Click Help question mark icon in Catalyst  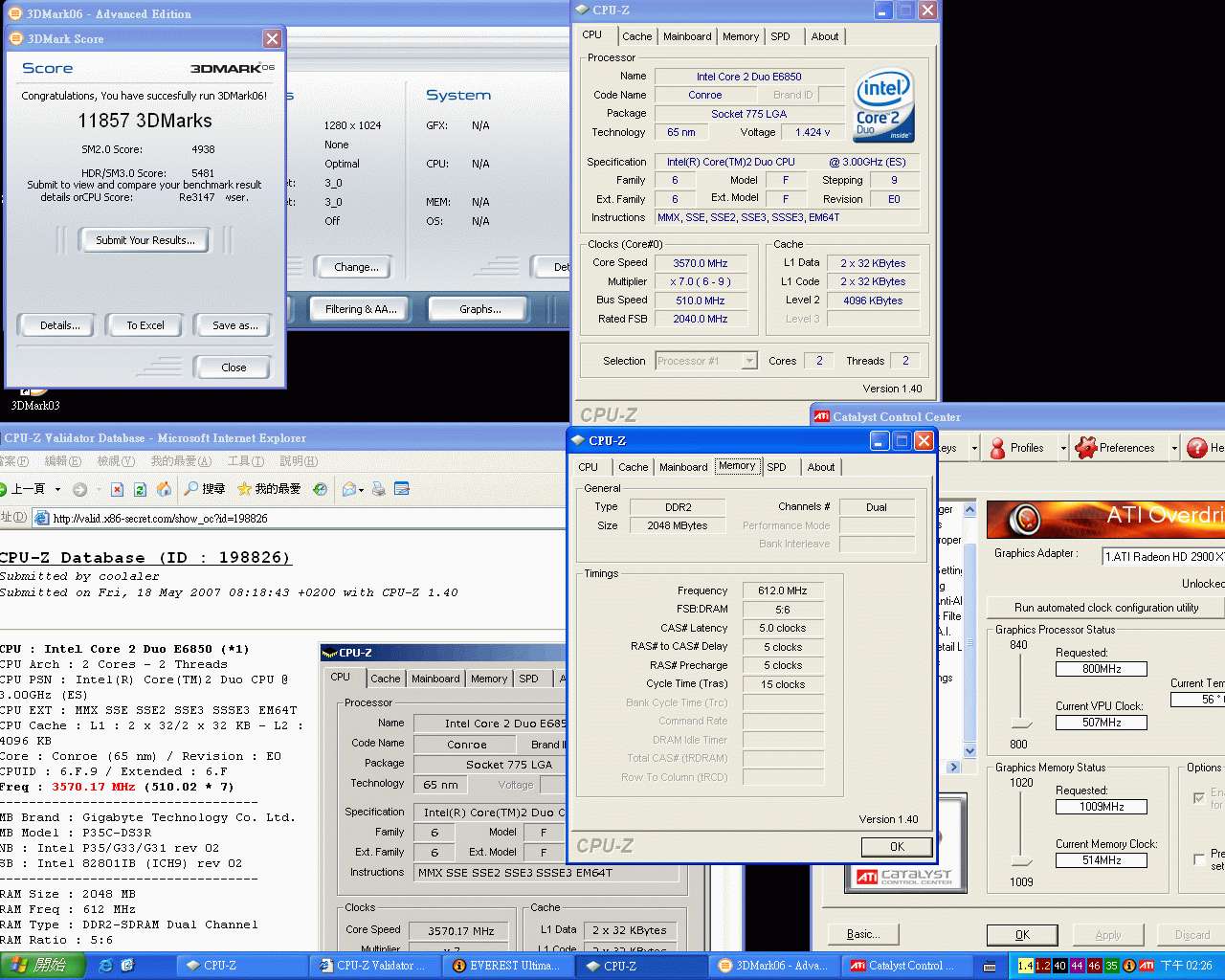point(1196,448)
